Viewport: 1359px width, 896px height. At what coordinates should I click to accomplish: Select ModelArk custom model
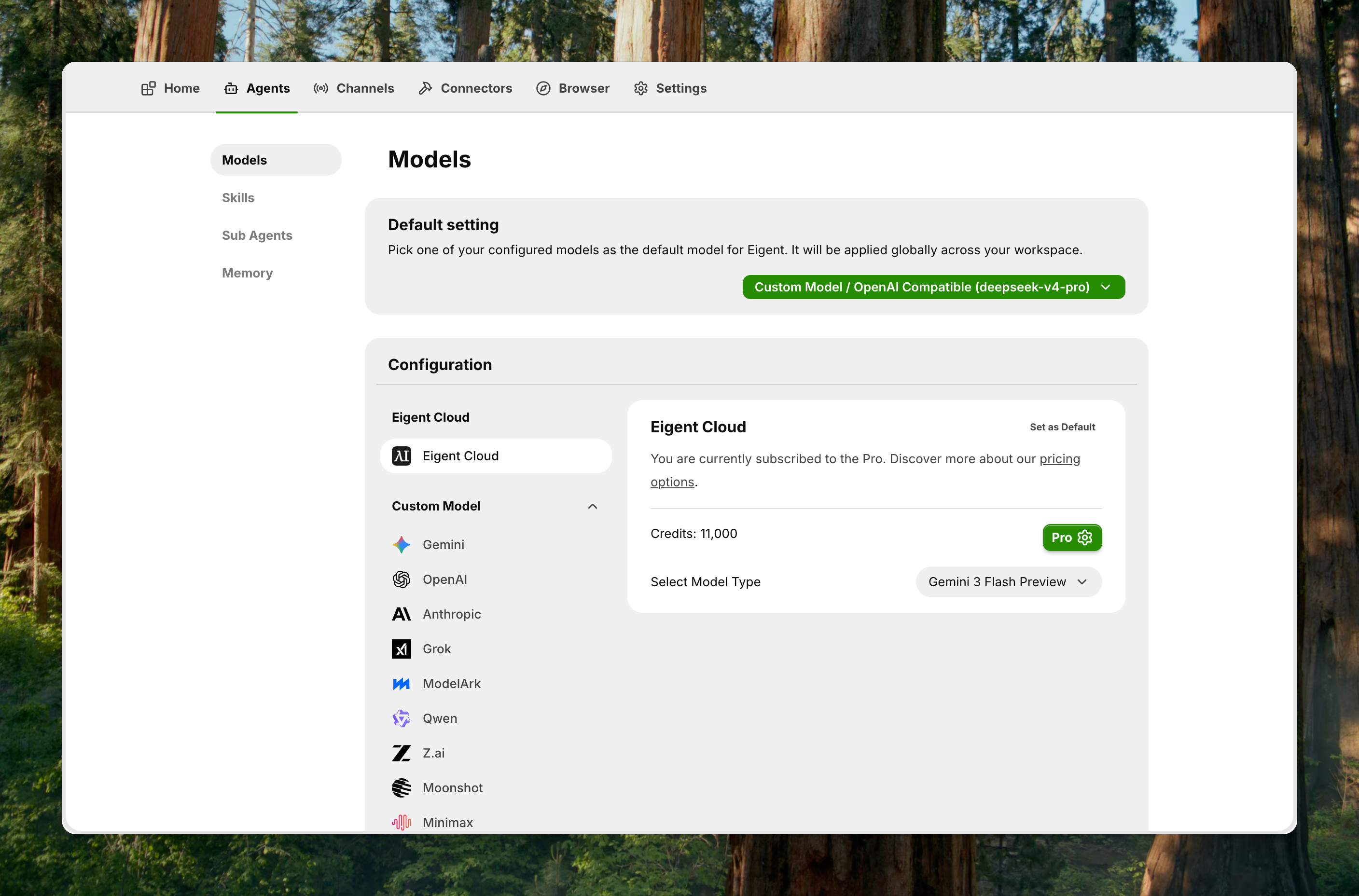tap(496, 684)
